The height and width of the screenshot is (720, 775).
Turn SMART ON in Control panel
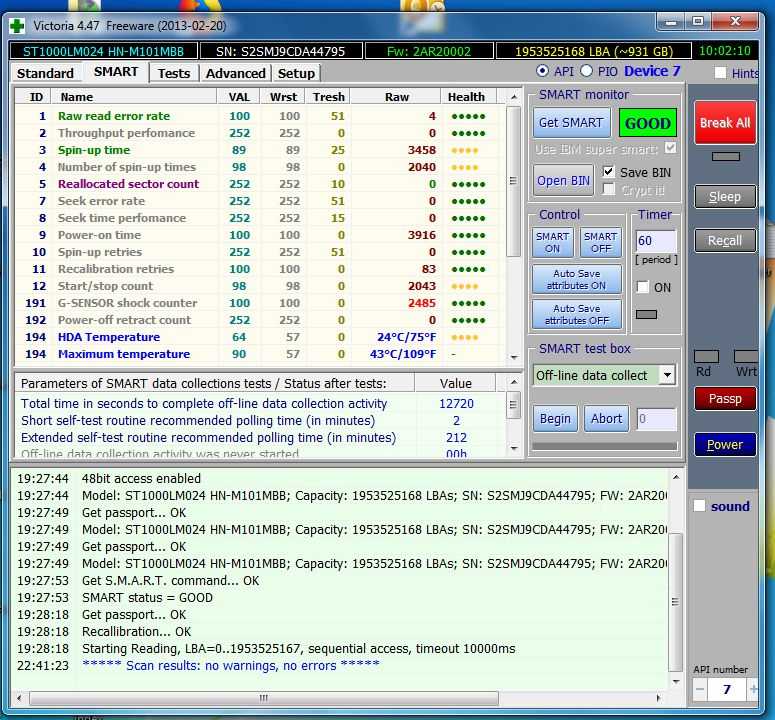click(552, 243)
